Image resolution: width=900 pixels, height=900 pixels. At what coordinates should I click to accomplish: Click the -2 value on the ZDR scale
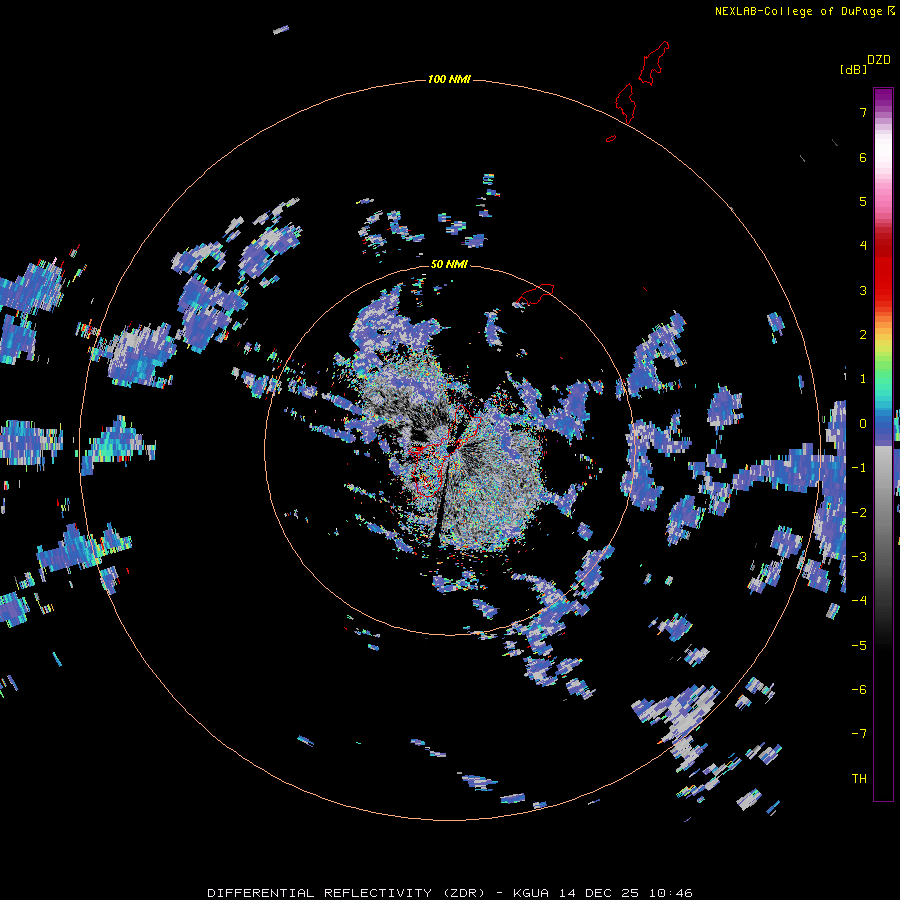coord(859,513)
